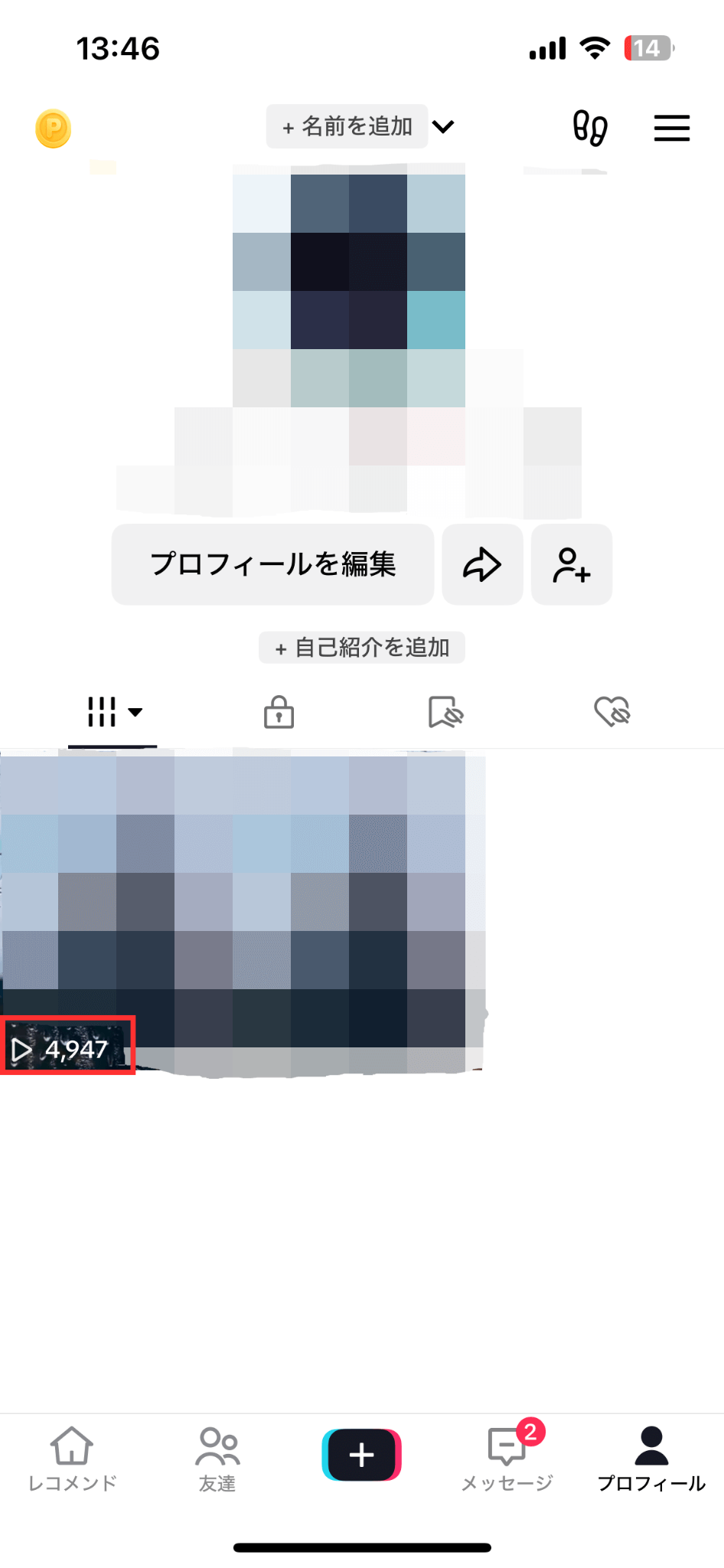The height and width of the screenshot is (1568, 724).
Task: Tap the add friends person icon
Action: [572, 564]
